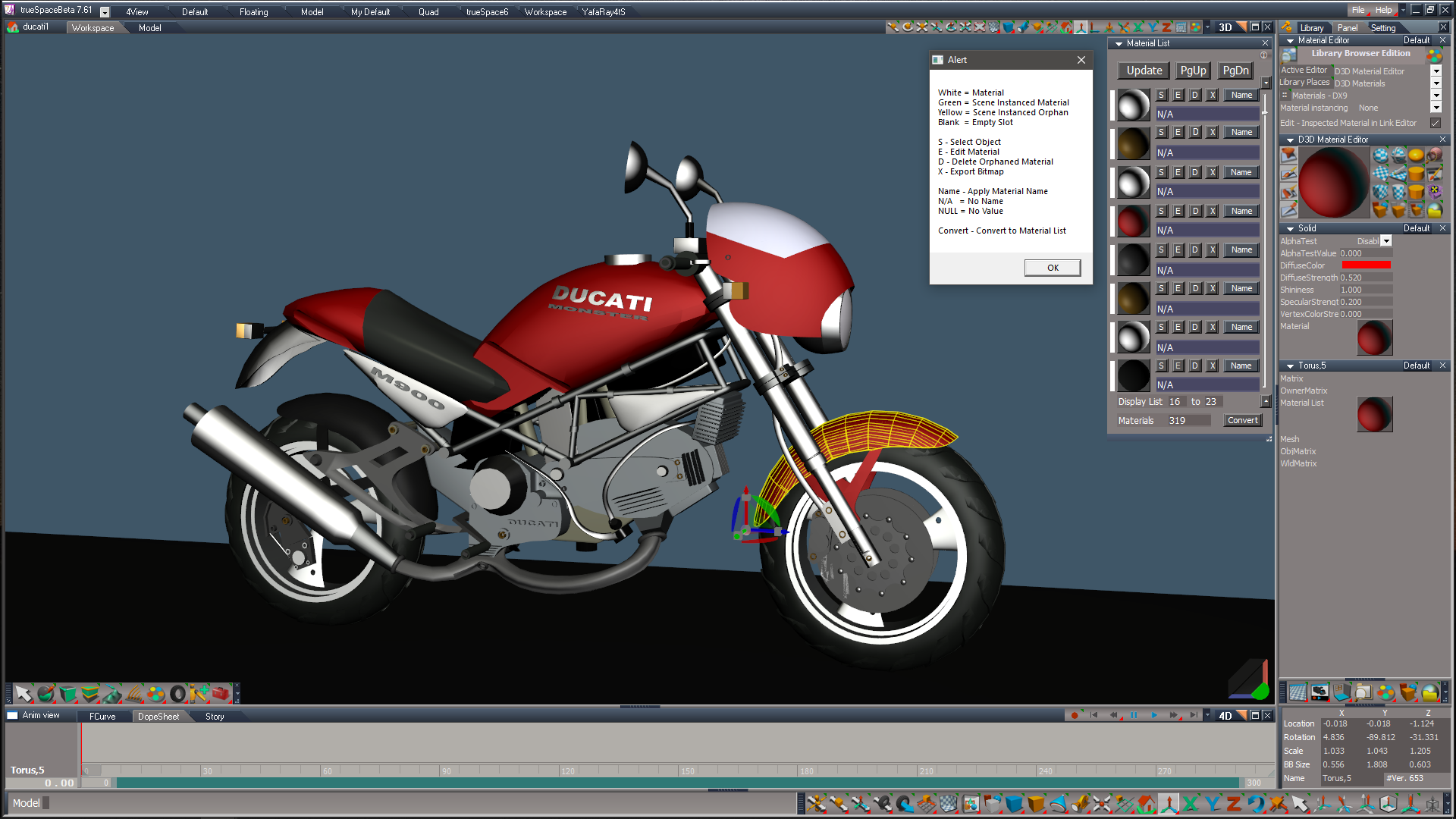This screenshot has width=1456, height=819.
Task: Select the red Z axis icon in bottom toolbar
Action: pos(1234,803)
